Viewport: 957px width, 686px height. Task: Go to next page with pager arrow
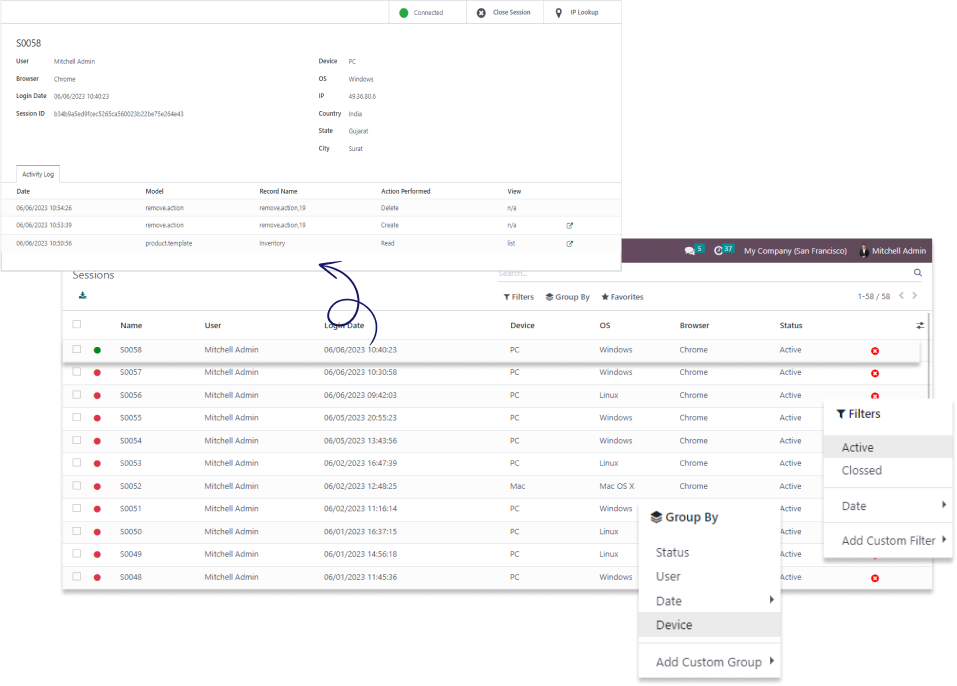914,296
